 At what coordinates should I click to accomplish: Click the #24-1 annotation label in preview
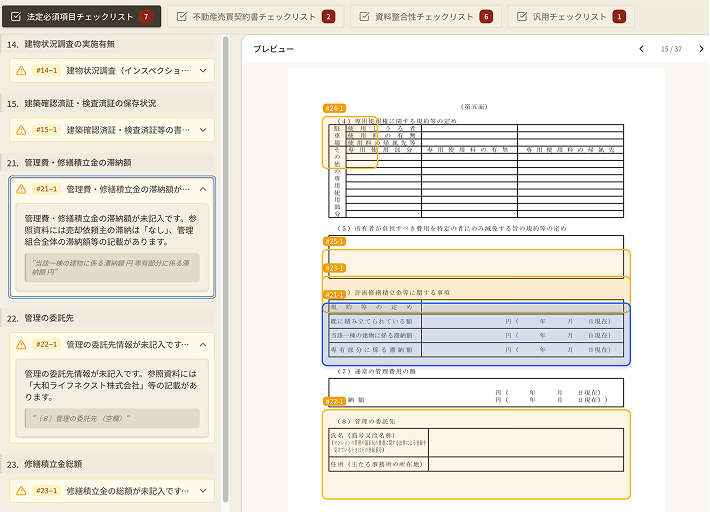(x=334, y=108)
